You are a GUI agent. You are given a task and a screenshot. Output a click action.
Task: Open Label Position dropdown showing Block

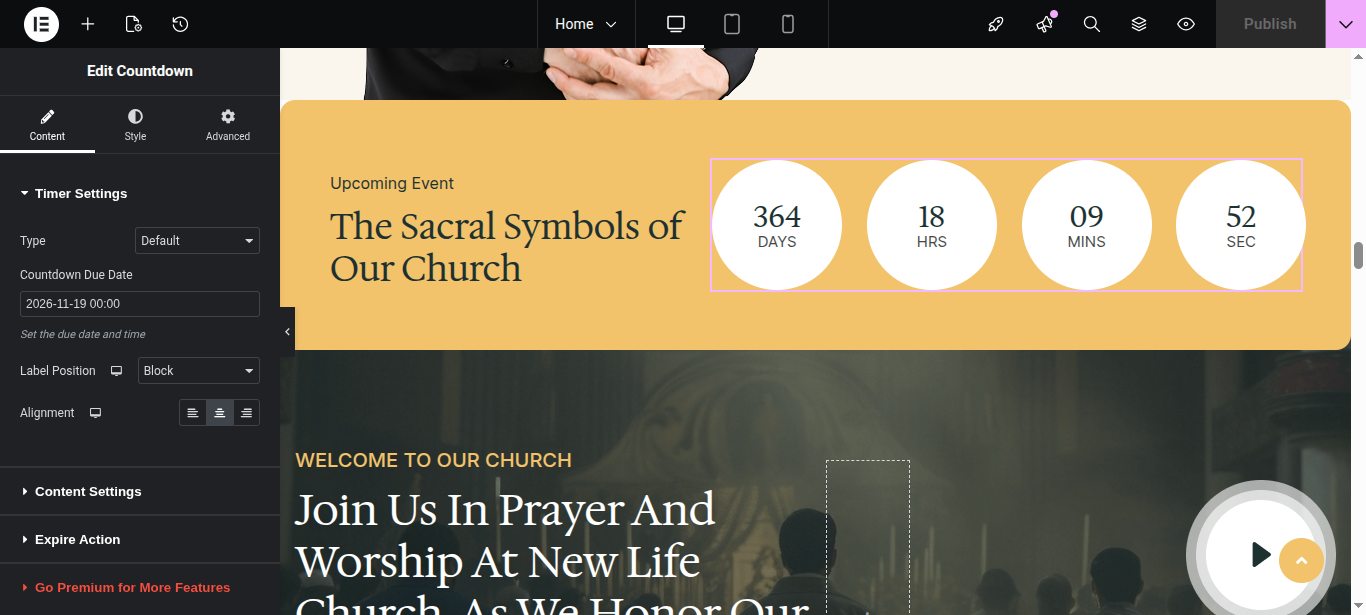(x=199, y=371)
